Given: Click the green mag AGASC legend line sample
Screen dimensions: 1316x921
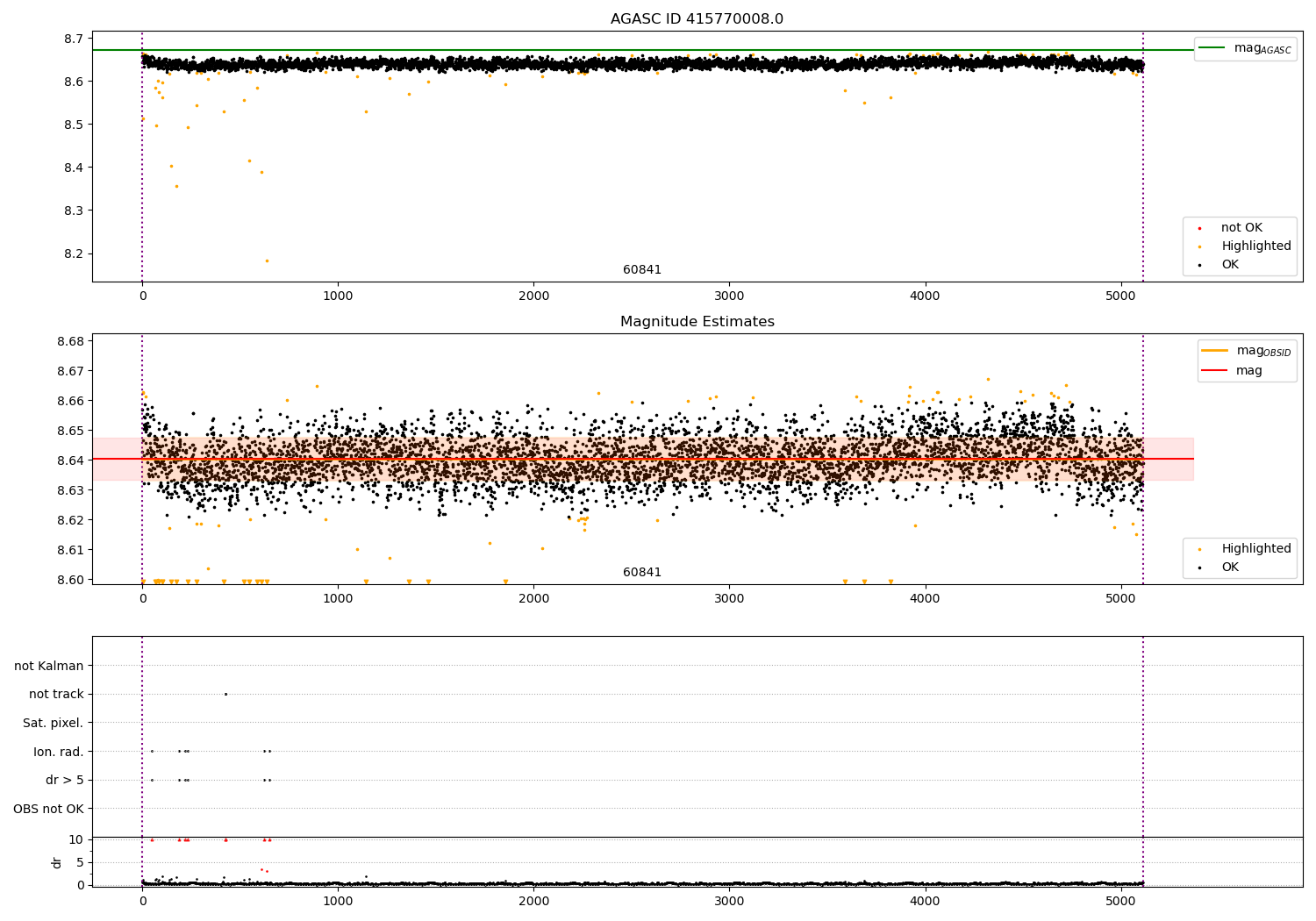Looking at the screenshot, I should (1212, 48).
